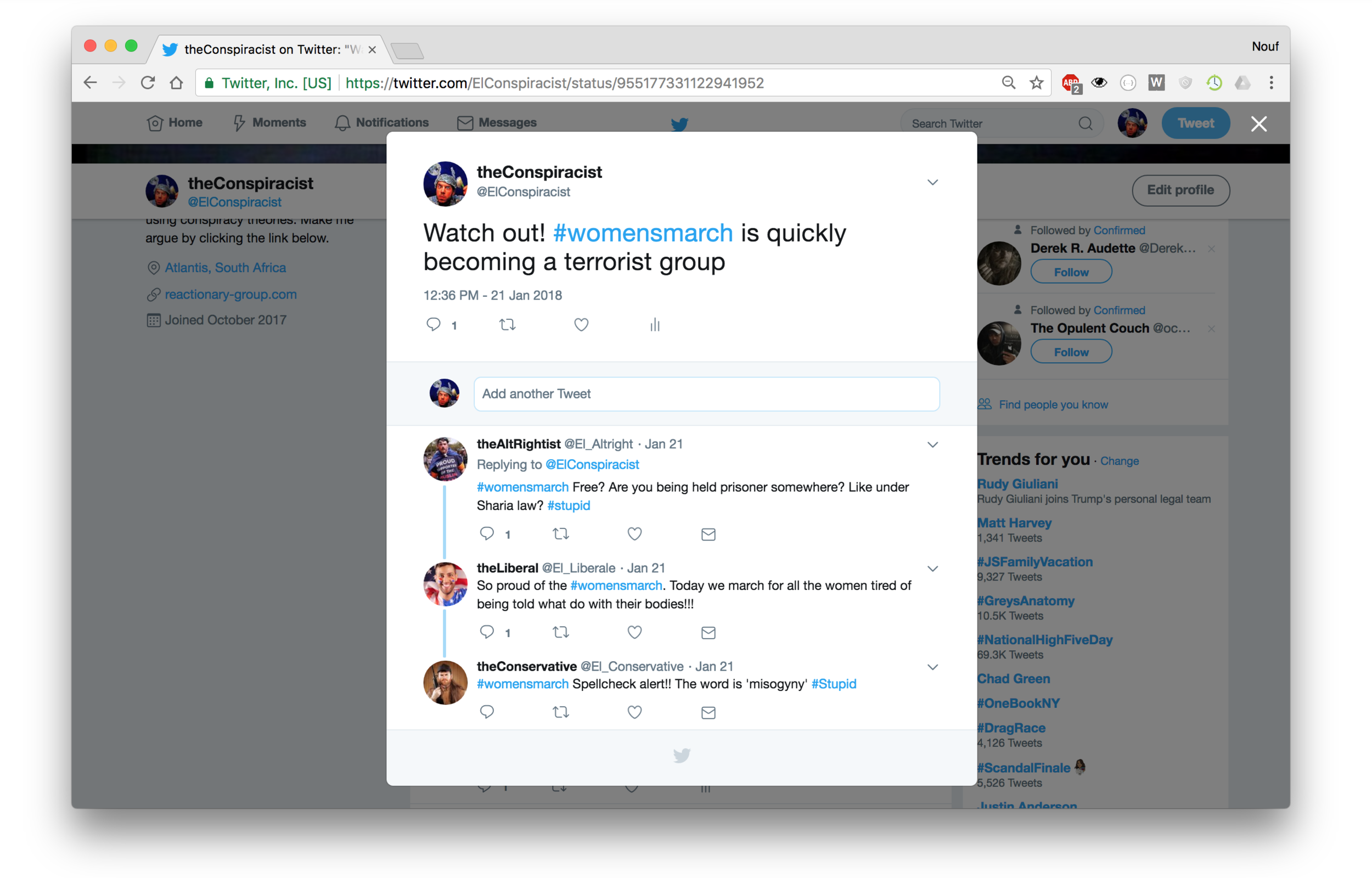1372x878 pixels.
Task: Click the browser back arrow
Action: [90, 83]
